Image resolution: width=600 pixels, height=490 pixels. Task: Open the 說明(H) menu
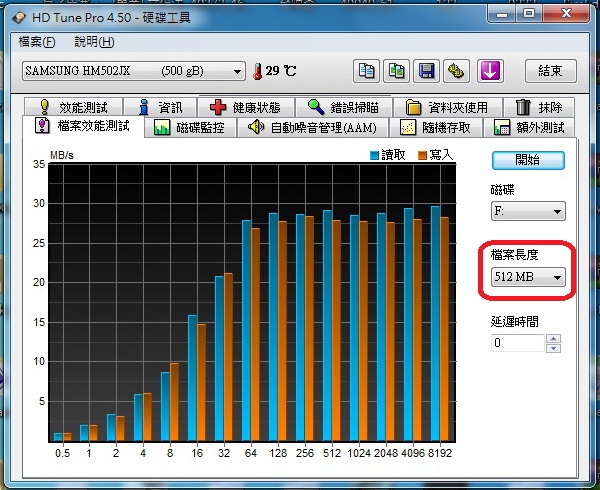[94, 42]
